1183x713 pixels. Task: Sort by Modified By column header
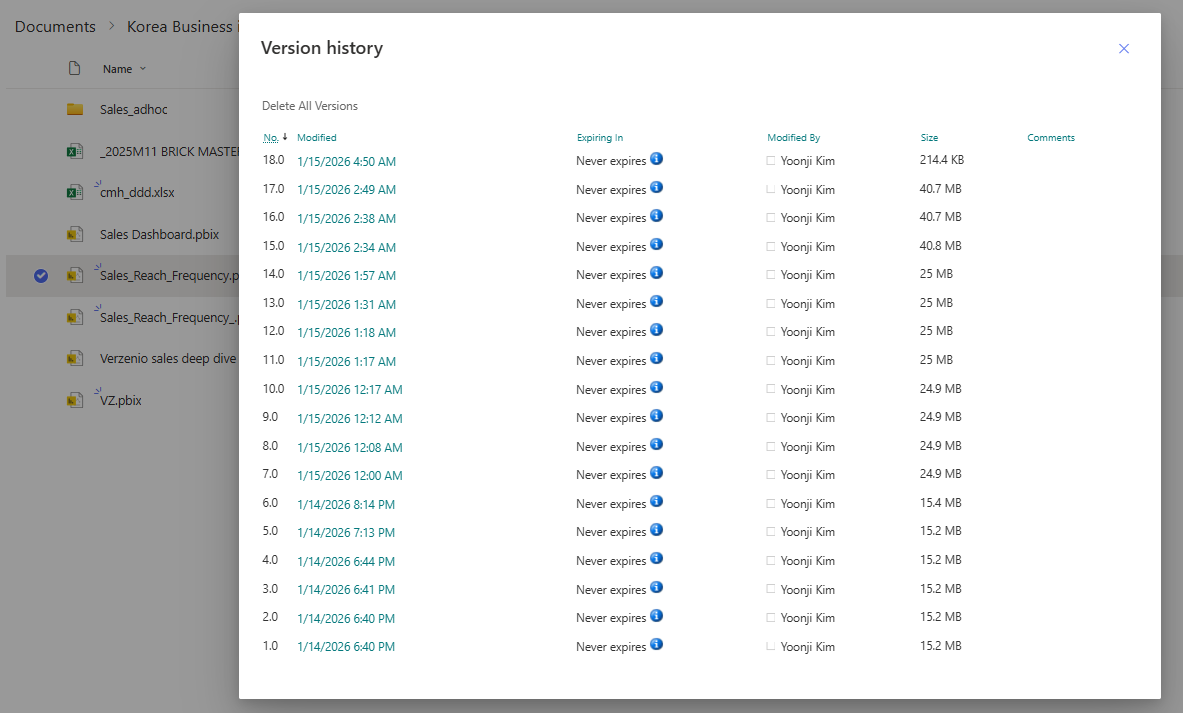tap(794, 137)
